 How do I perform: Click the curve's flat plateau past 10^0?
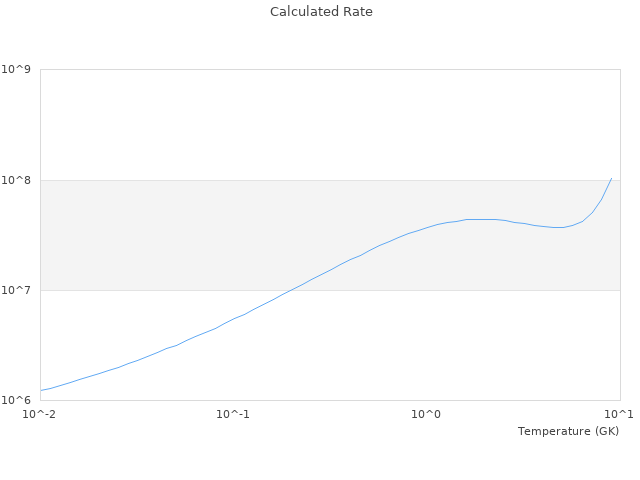pyautogui.click(x=480, y=219)
